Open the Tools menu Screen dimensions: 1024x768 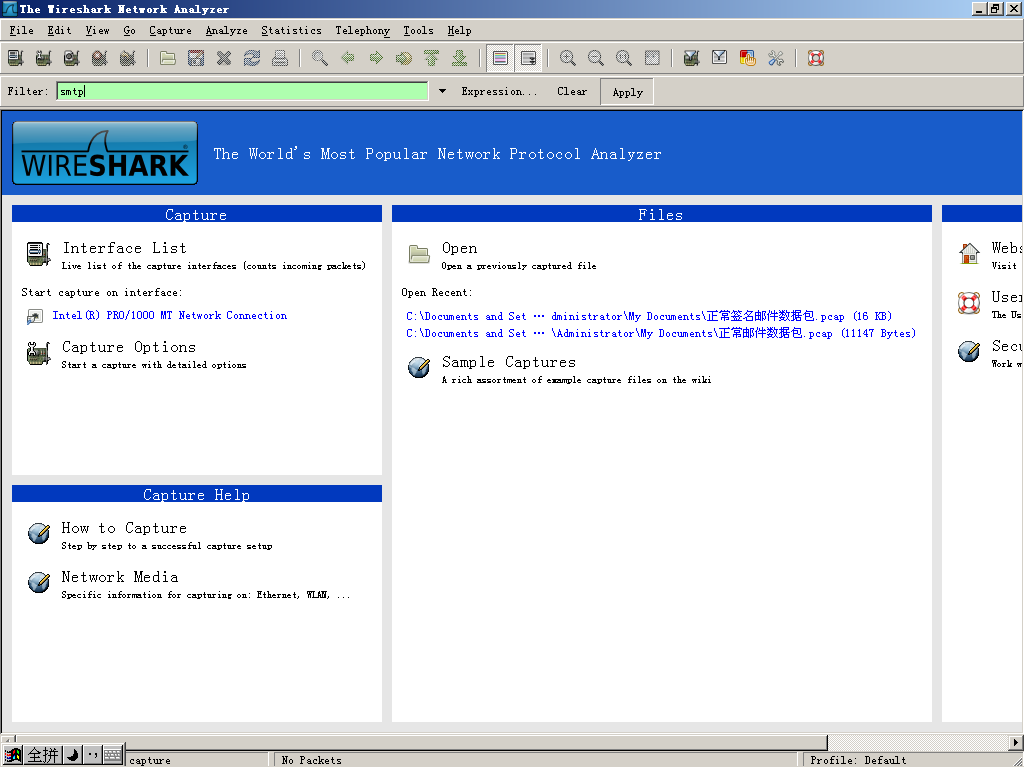coord(418,31)
